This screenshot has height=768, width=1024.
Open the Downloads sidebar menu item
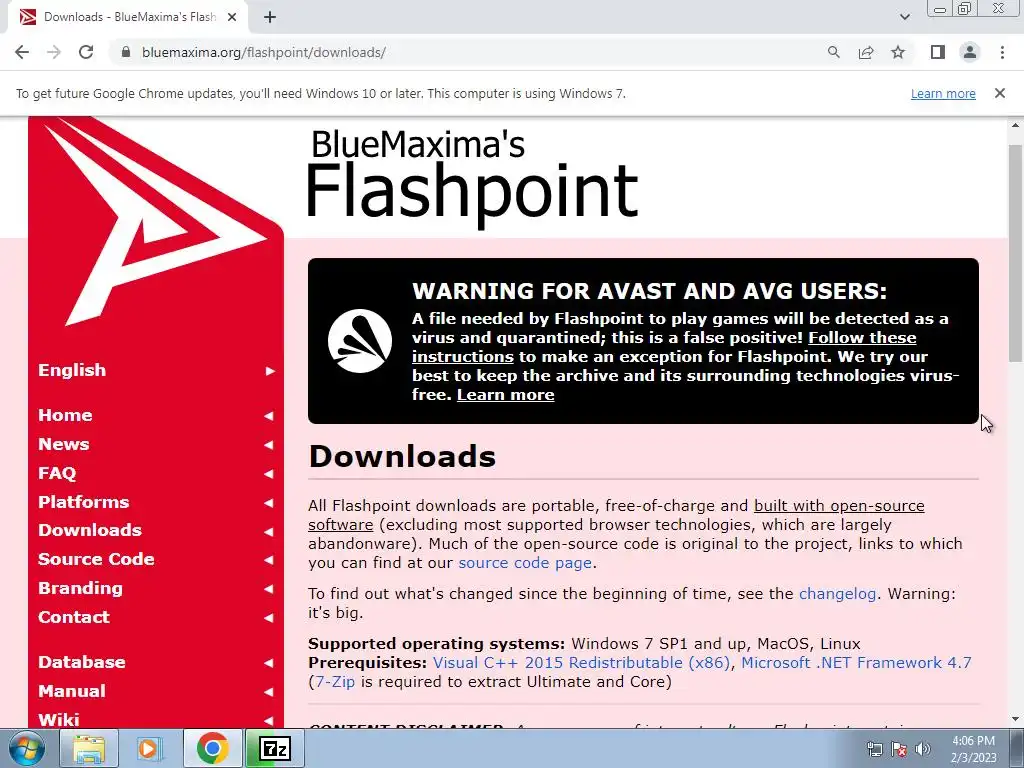(90, 530)
